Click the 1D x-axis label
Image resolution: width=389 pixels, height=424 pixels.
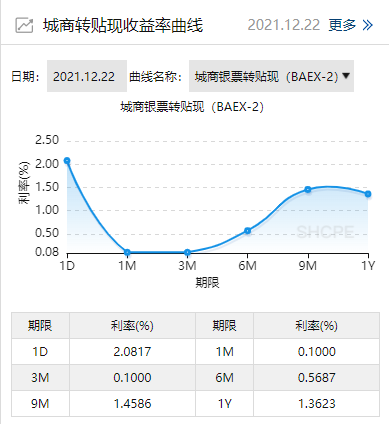coord(67,266)
